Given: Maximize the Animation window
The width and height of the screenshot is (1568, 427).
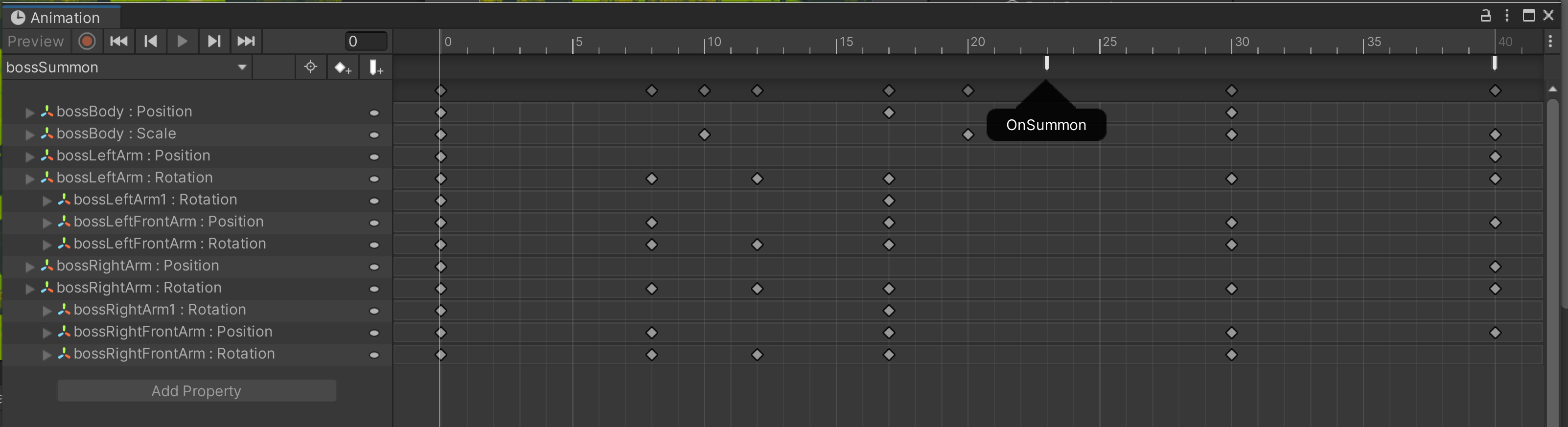Looking at the screenshot, I should 1528,16.
